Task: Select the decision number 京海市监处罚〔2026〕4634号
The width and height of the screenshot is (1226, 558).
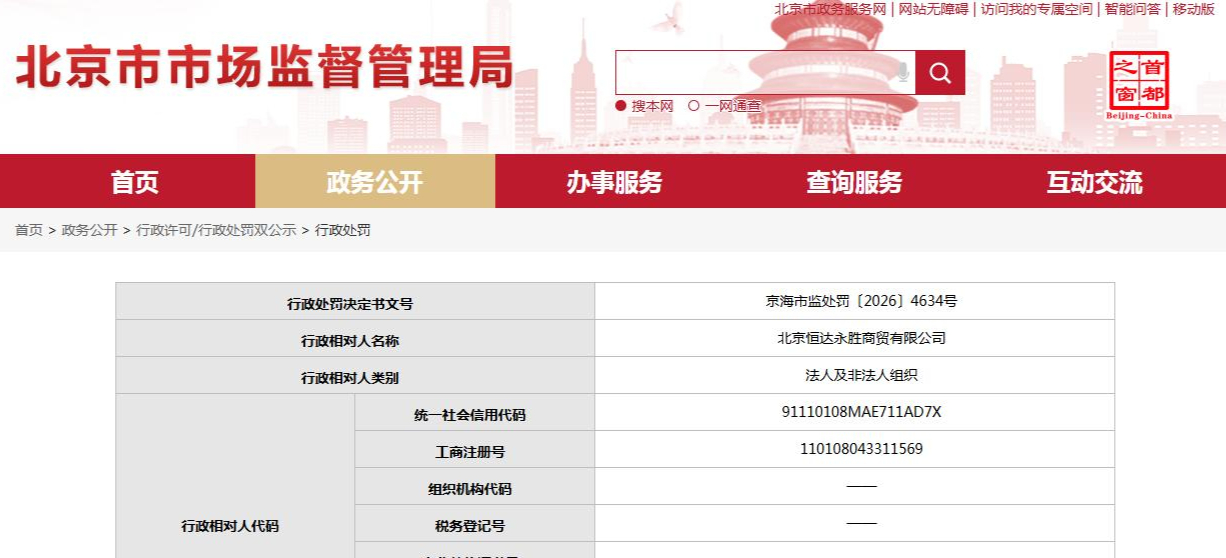Action: point(861,301)
